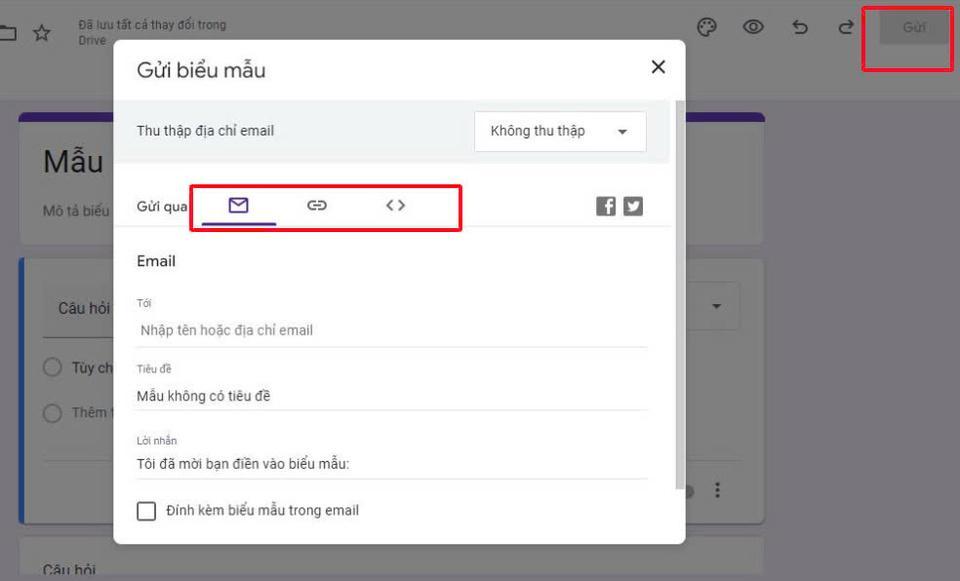Select the send via Email tab

pos(238,205)
